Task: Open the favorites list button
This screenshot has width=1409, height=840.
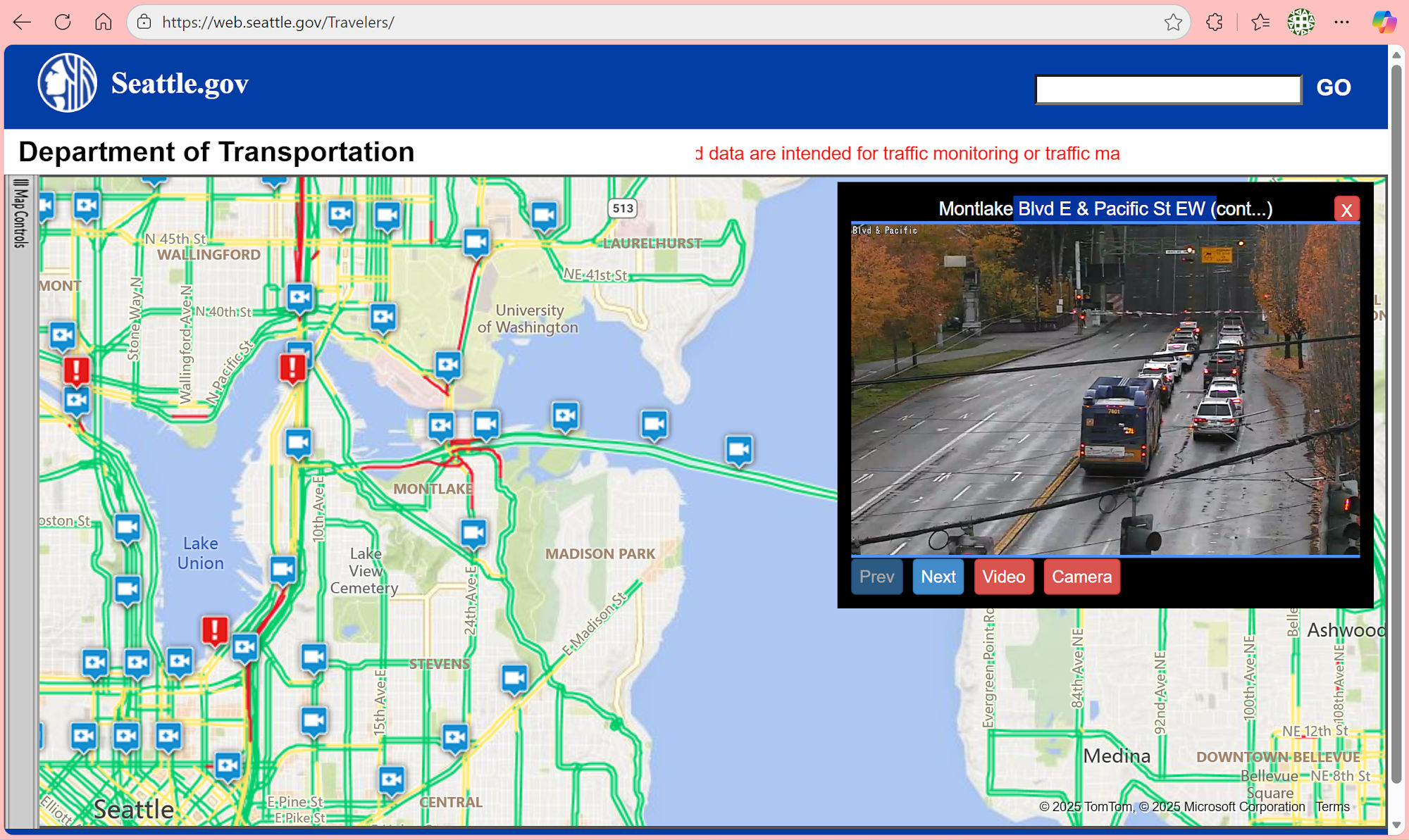Action: pyautogui.click(x=1260, y=22)
